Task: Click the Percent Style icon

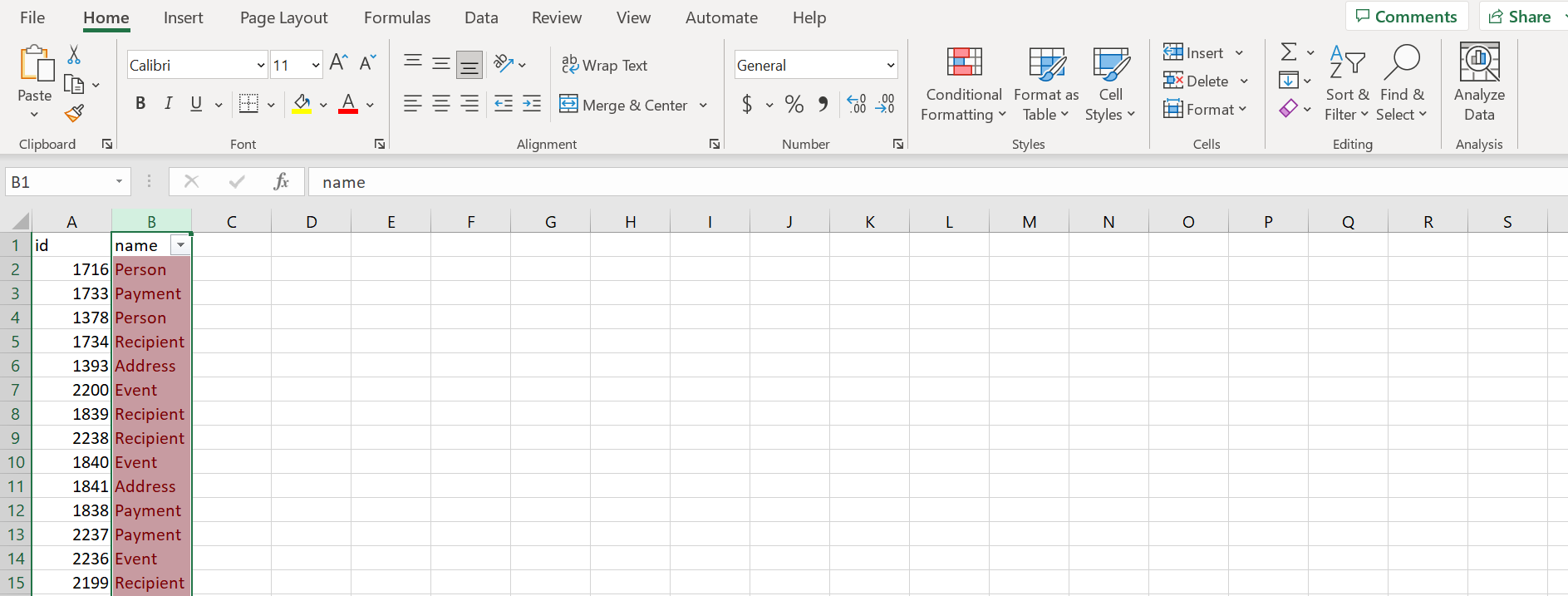Action: pyautogui.click(x=794, y=104)
